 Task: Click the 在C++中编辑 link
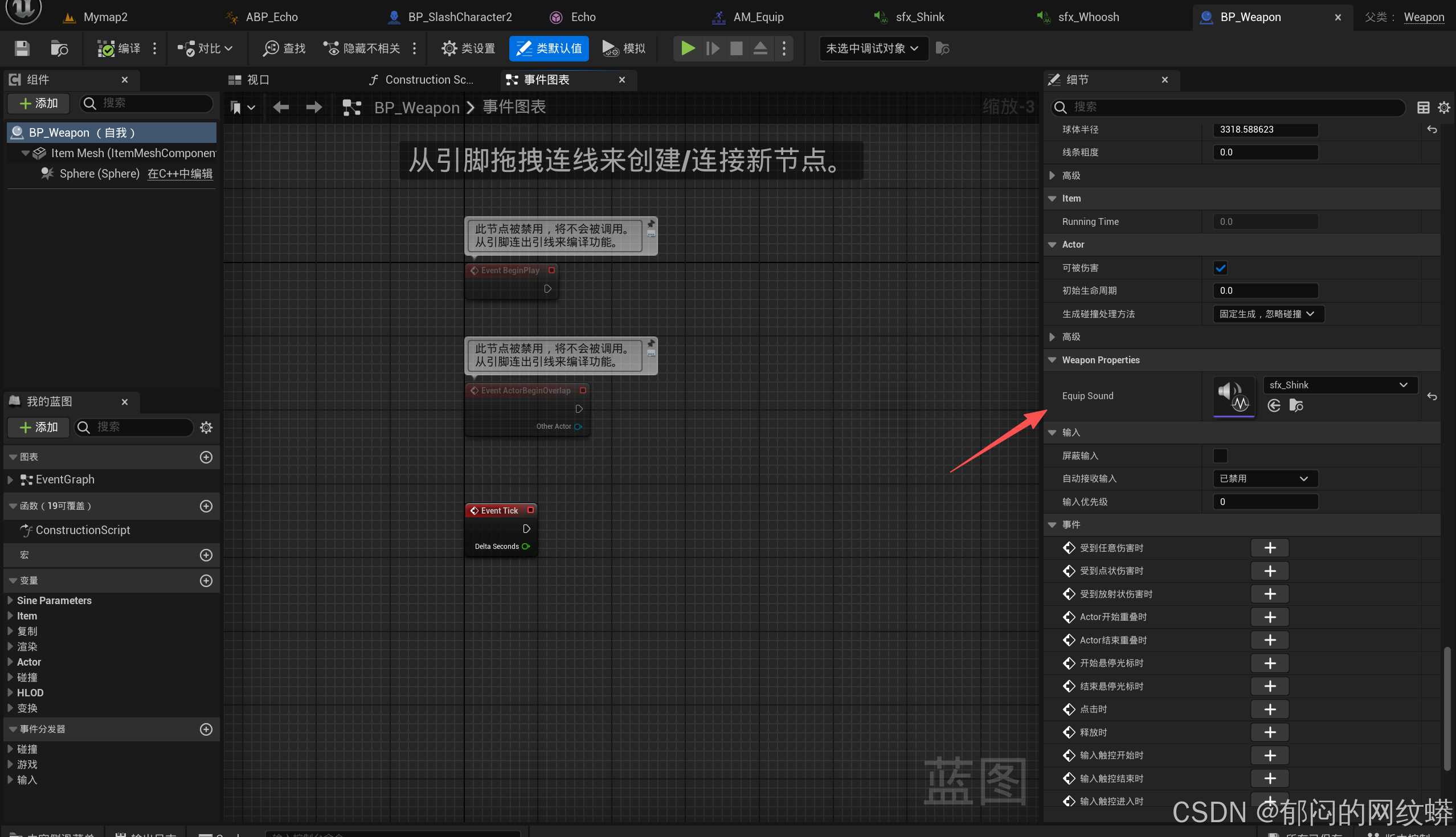[x=180, y=174]
